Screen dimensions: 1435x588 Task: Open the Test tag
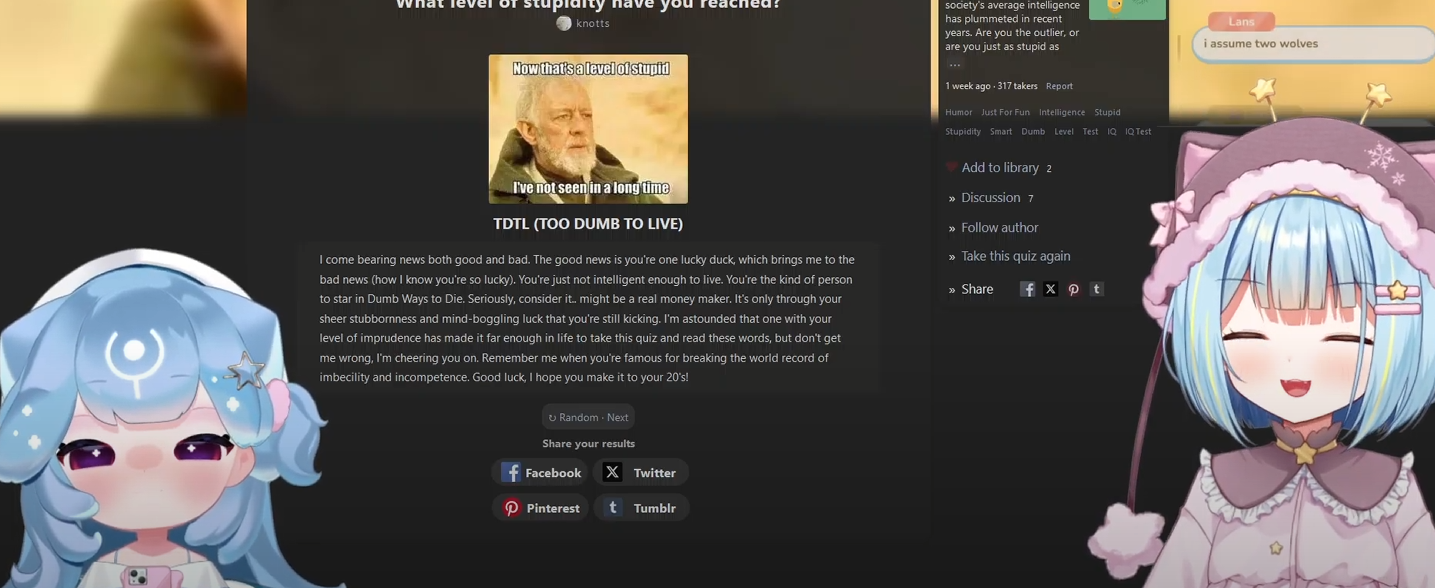click(1090, 131)
